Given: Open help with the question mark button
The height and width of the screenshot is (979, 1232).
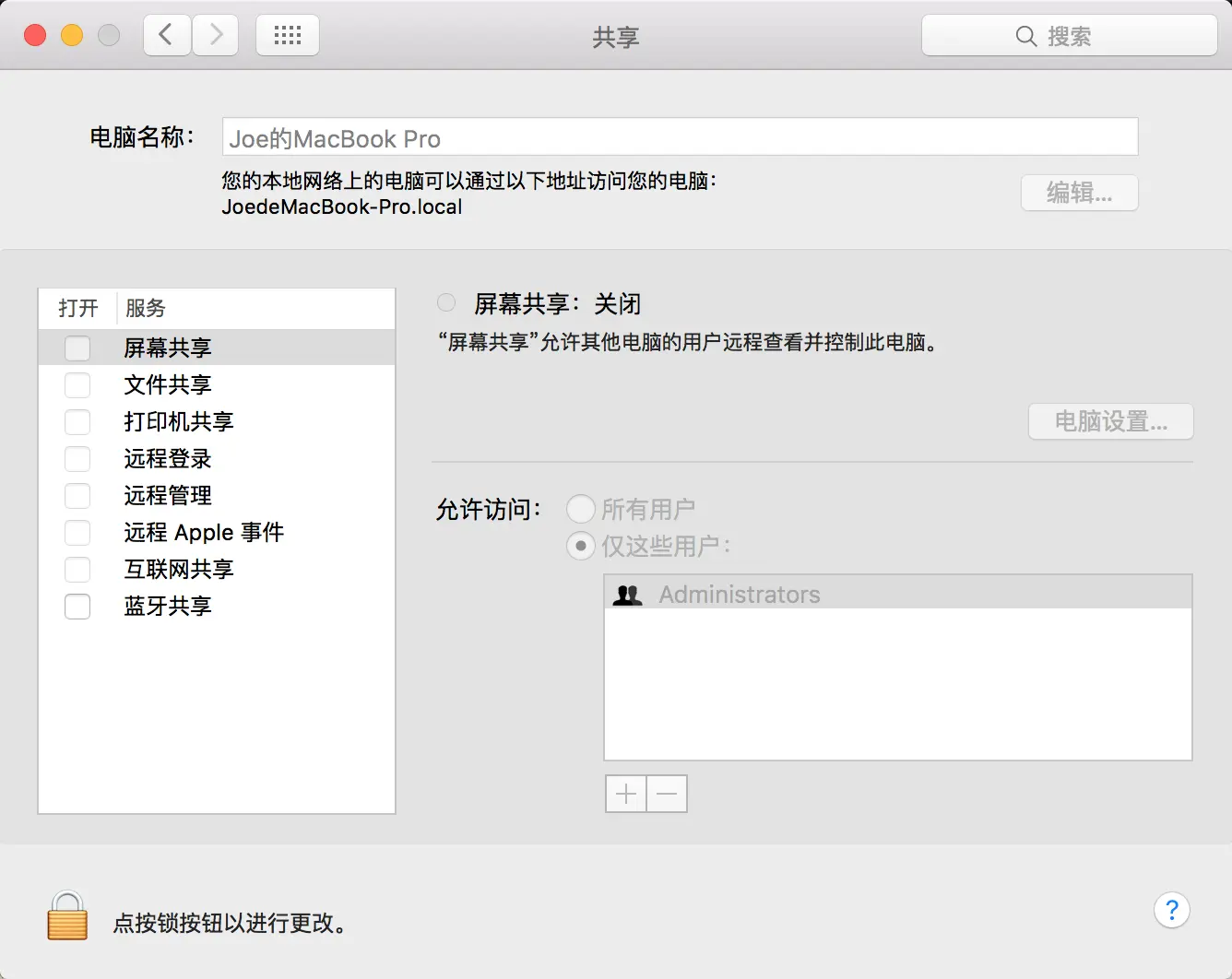Looking at the screenshot, I should coord(1172,911).
